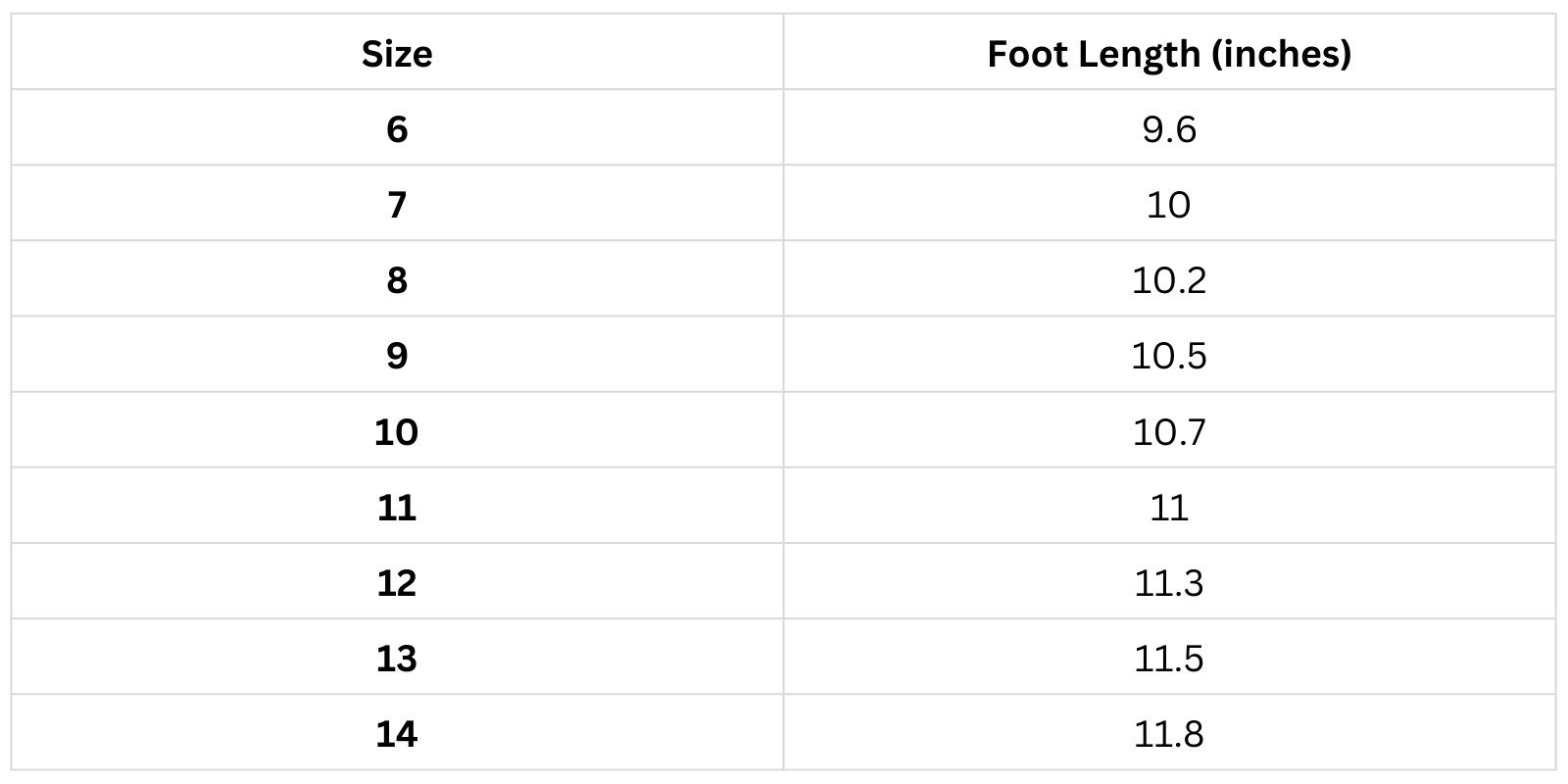Select the size 6 cell
The image size is (1568, 784).
[397, 129]
